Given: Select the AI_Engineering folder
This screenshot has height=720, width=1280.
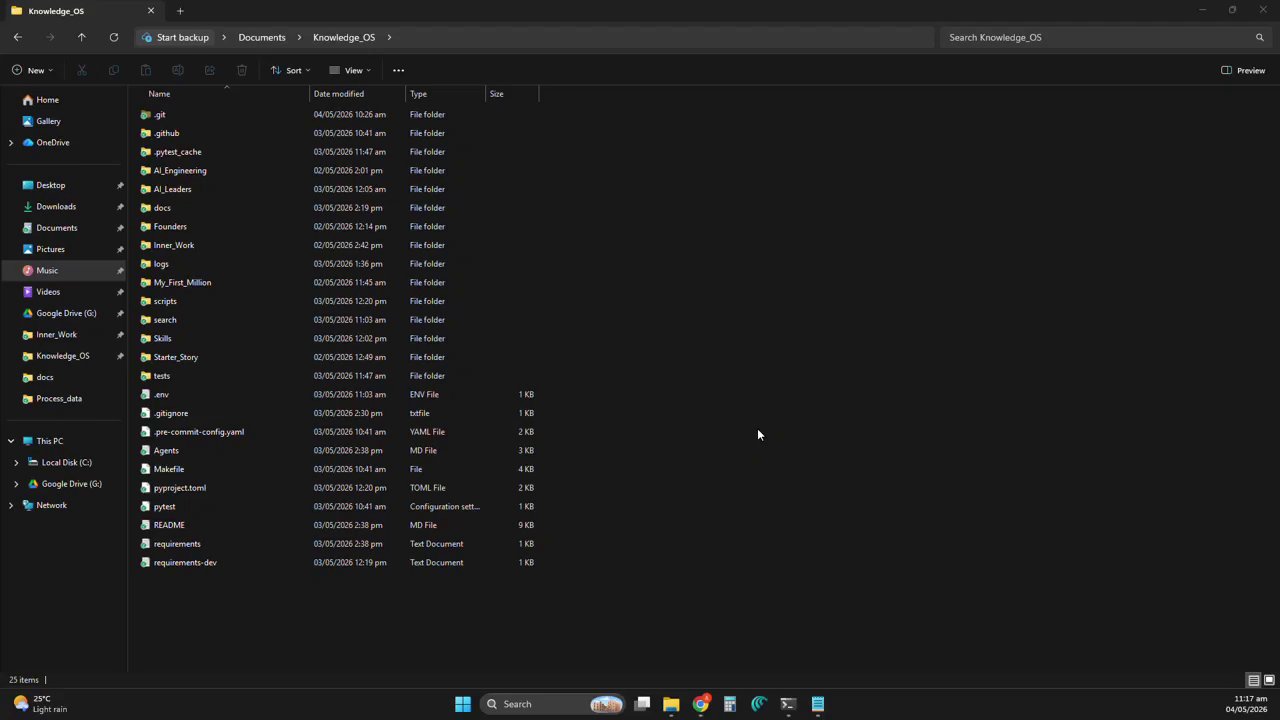Looking at the screenshot, I should 180,171.
